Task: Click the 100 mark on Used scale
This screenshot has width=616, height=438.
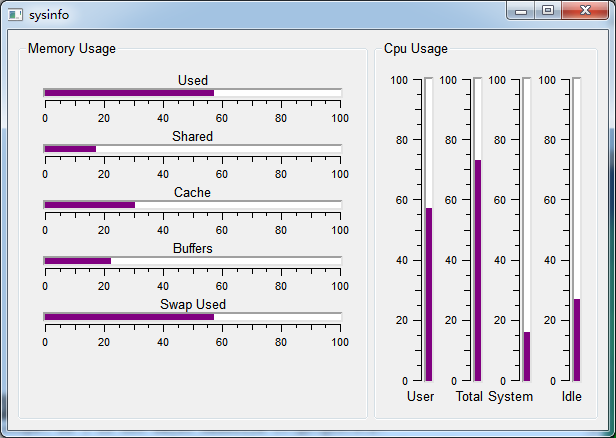Action: (340, 118)
